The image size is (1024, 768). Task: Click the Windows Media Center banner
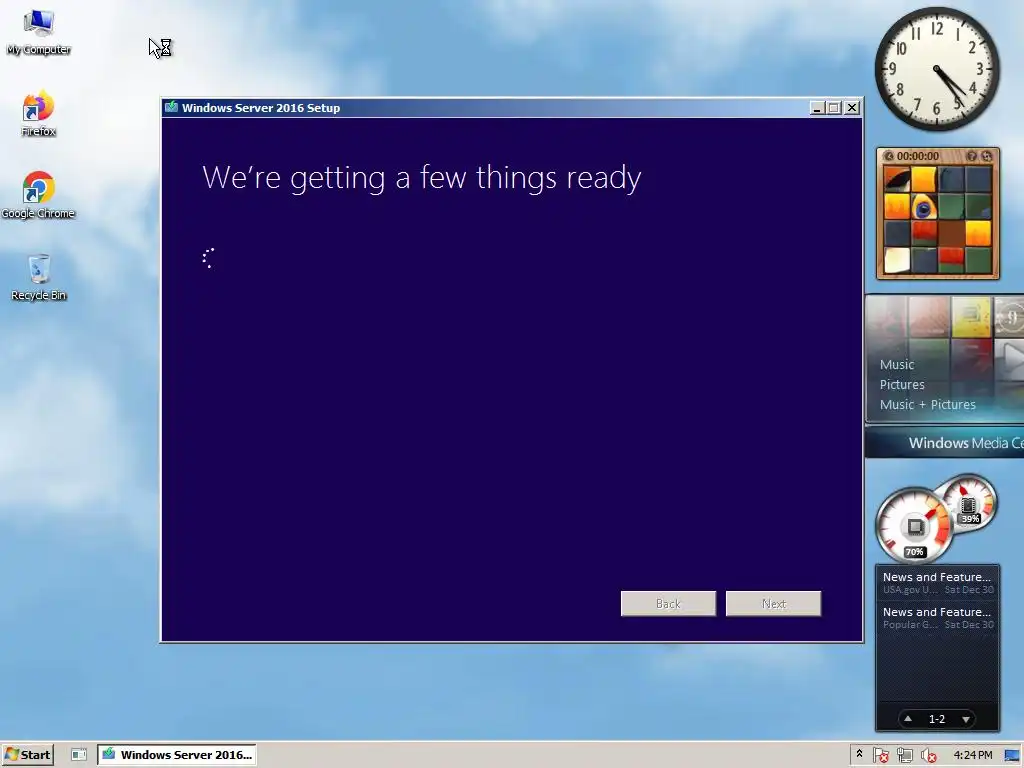tap(944, 443)
